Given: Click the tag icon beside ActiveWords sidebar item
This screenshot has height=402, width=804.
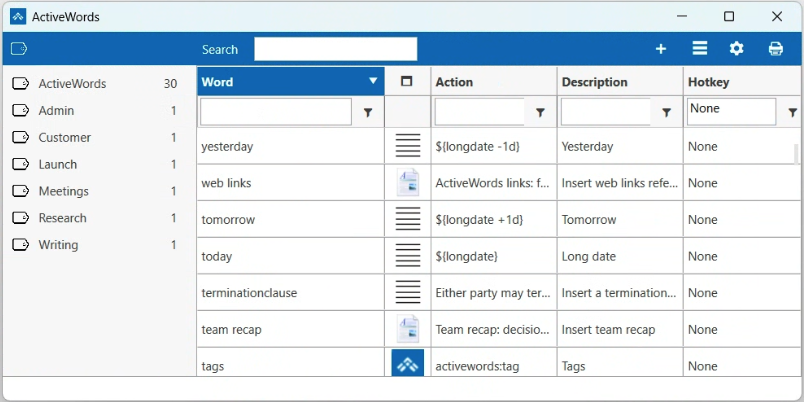Looking at the screenshot, I should 21,84.
